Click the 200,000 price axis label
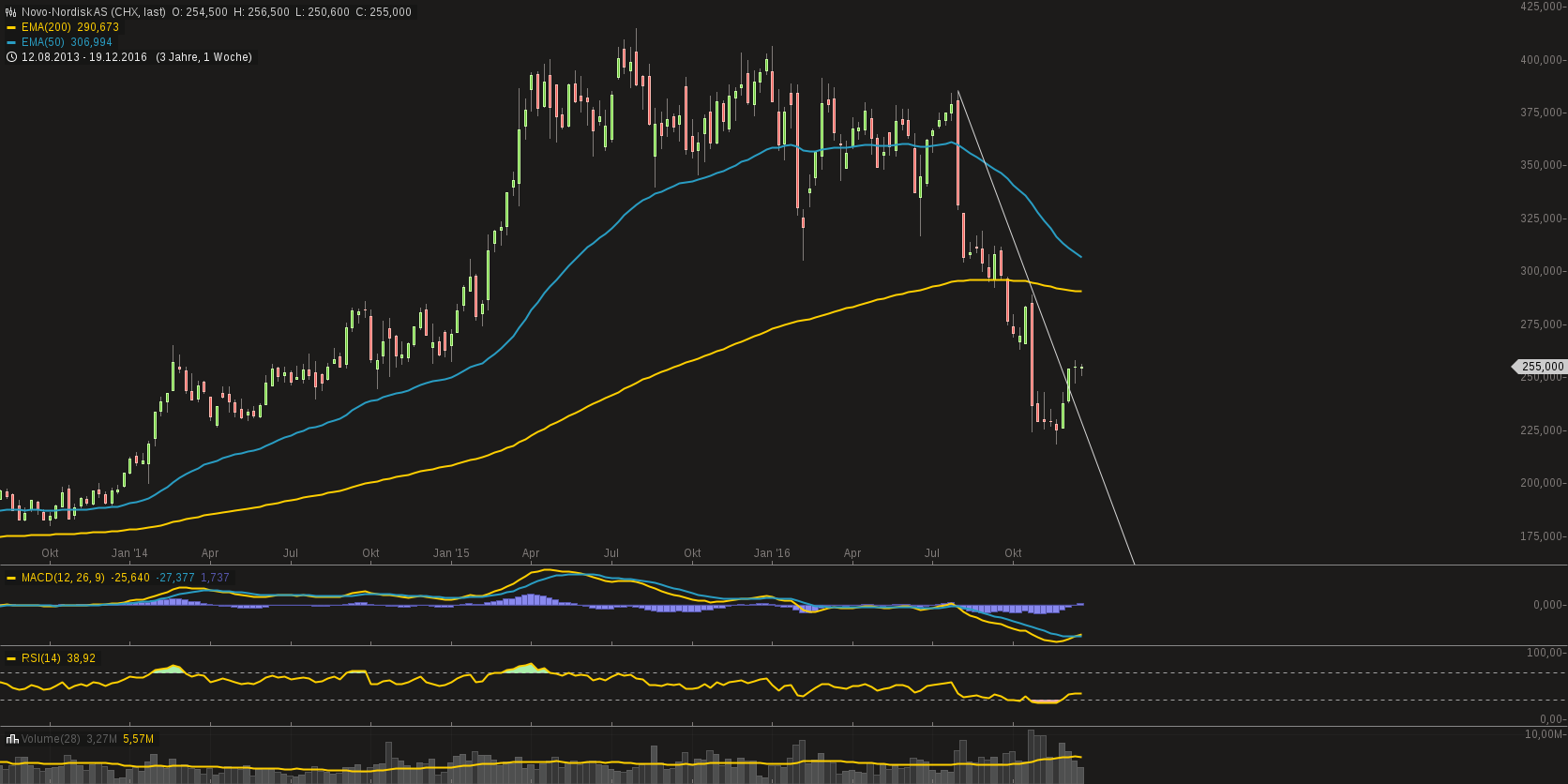 [x=1542, y=484]
